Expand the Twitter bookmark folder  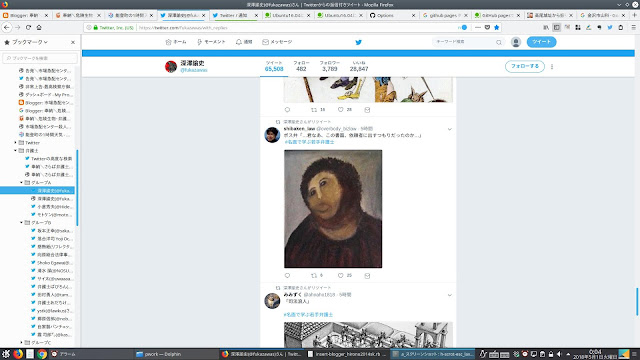pyautogui.click(x=16, y=142)
